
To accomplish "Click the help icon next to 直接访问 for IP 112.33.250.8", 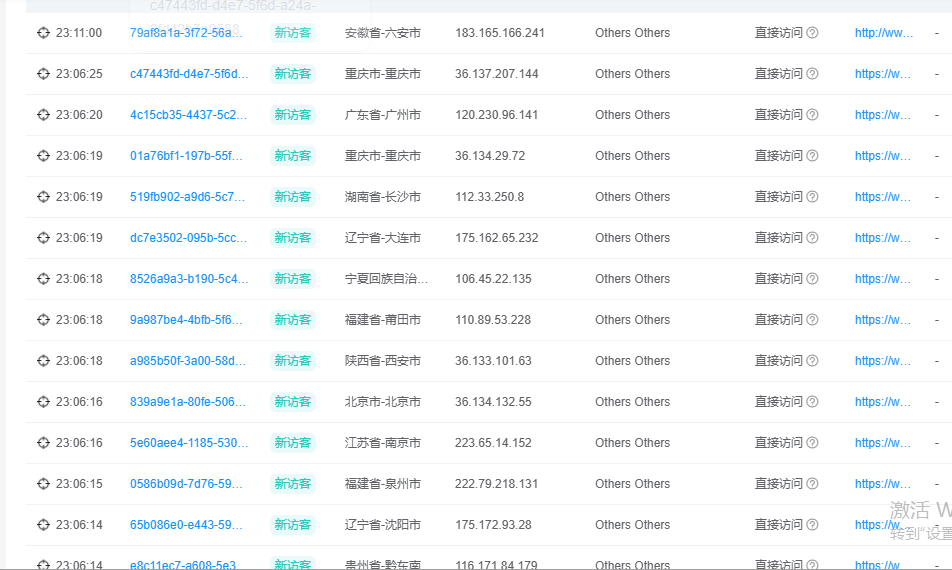I will coord(812,197).
